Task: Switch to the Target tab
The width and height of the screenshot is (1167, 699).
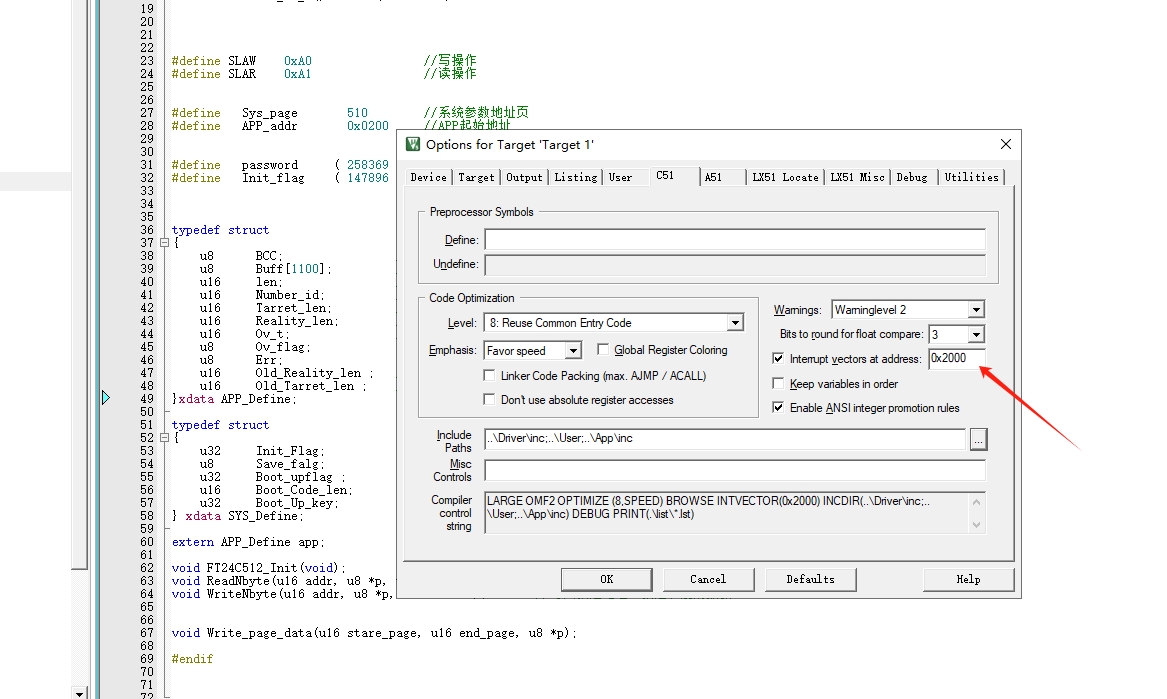Action: pos(476,177)
